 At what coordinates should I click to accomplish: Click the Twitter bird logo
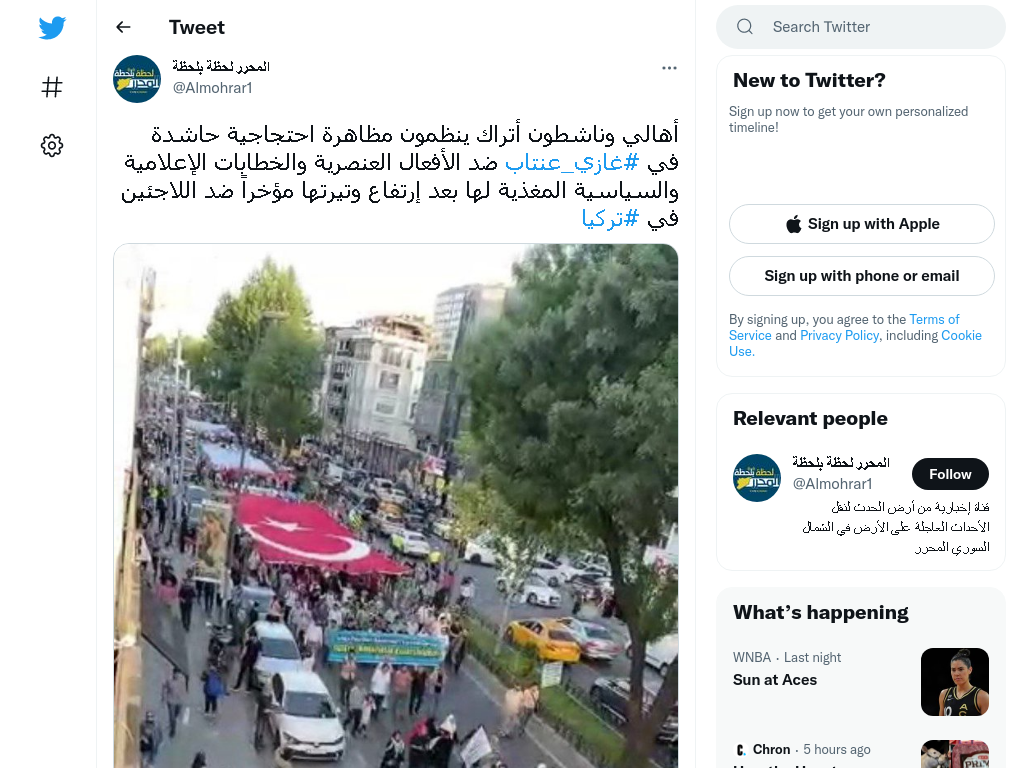coord(52,27)
